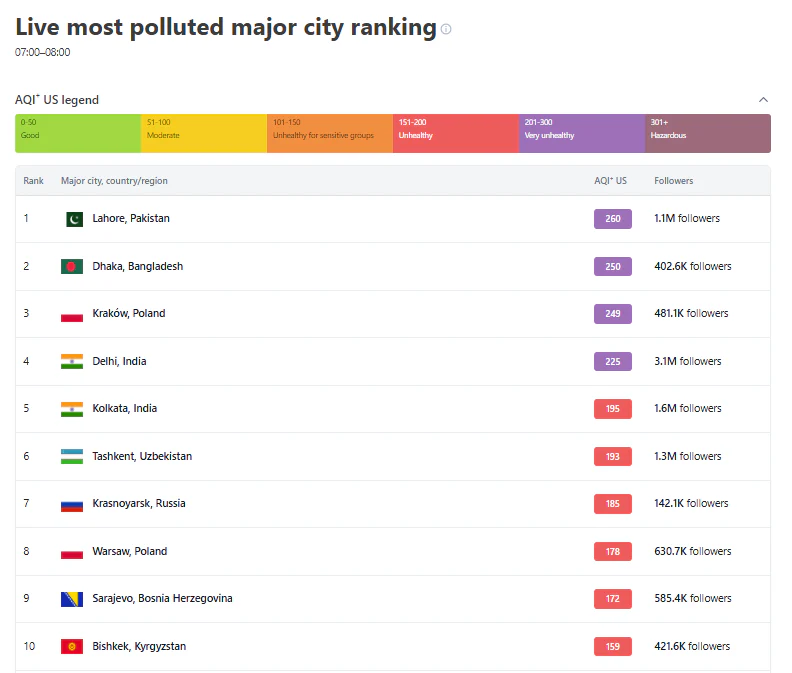
Task: Click the info icon beside ranking title
Action: click(446, 29)
